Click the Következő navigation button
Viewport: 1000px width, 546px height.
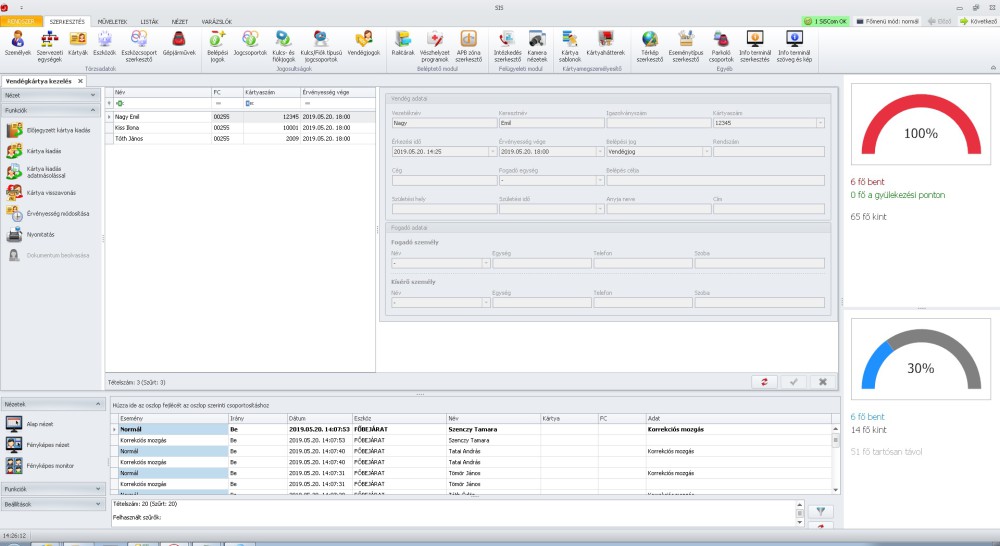pos(978,20)
